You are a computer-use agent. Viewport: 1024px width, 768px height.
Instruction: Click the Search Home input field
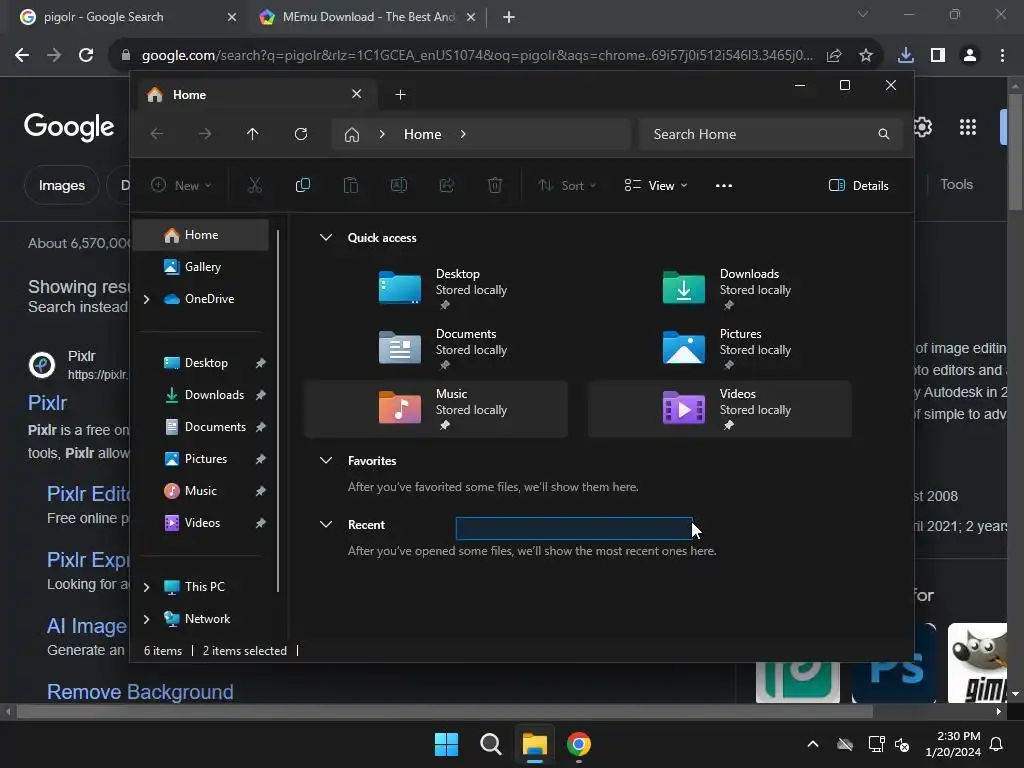(x=771, y=134)
